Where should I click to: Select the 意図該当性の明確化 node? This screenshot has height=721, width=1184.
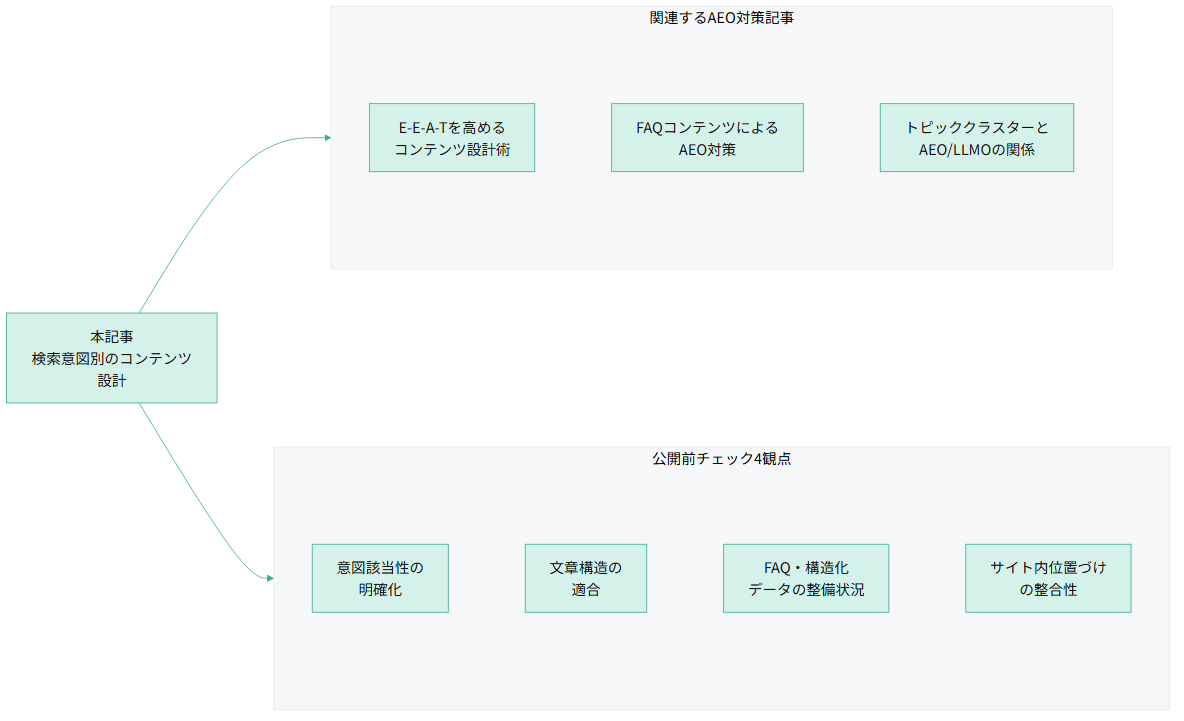coord(380,578)
